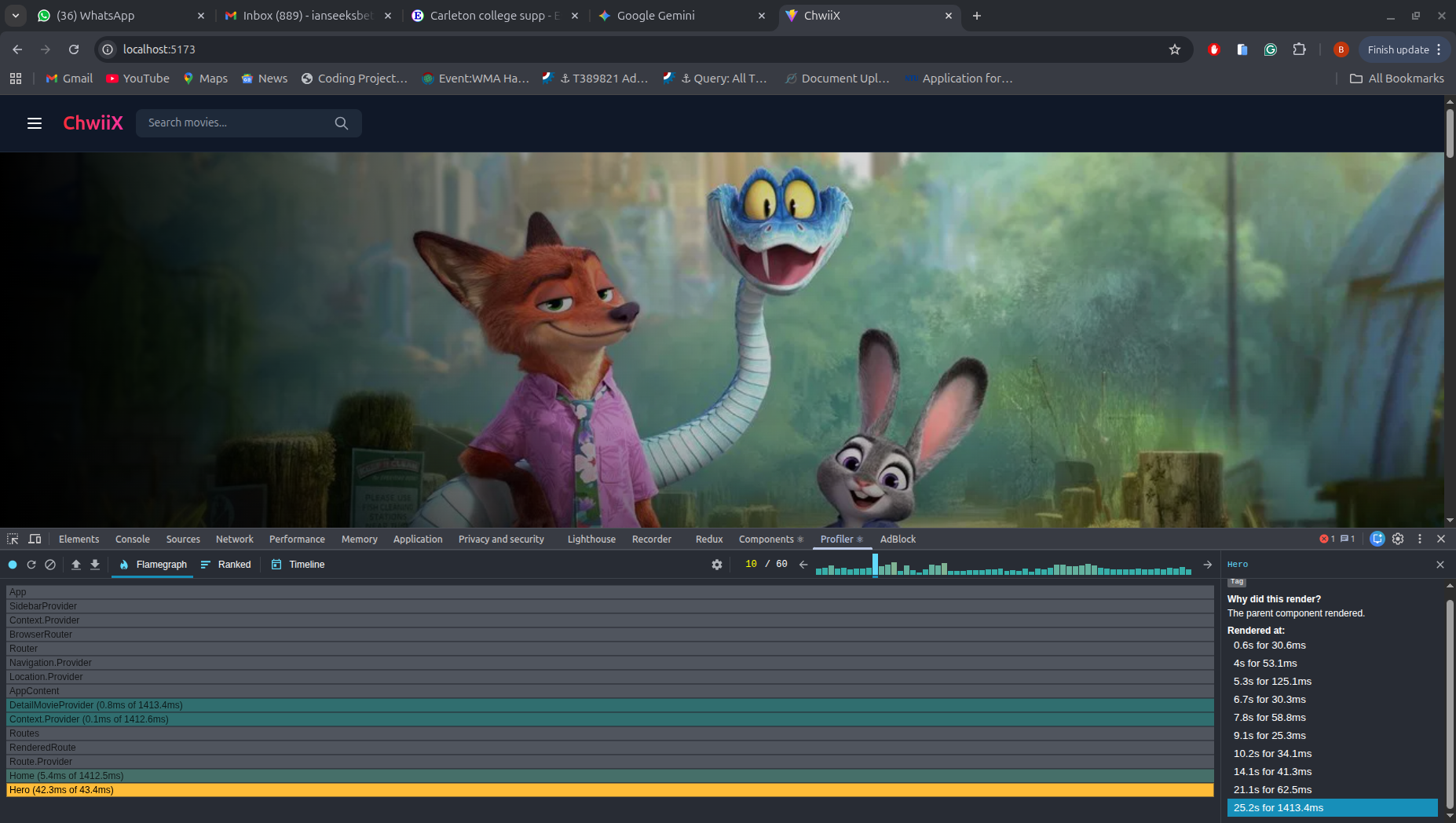The width and height of the screenshot is (1456, 823).
Task: Toggle the device toolbar icon
Action: pyautogui.click(x=35, y=539)
